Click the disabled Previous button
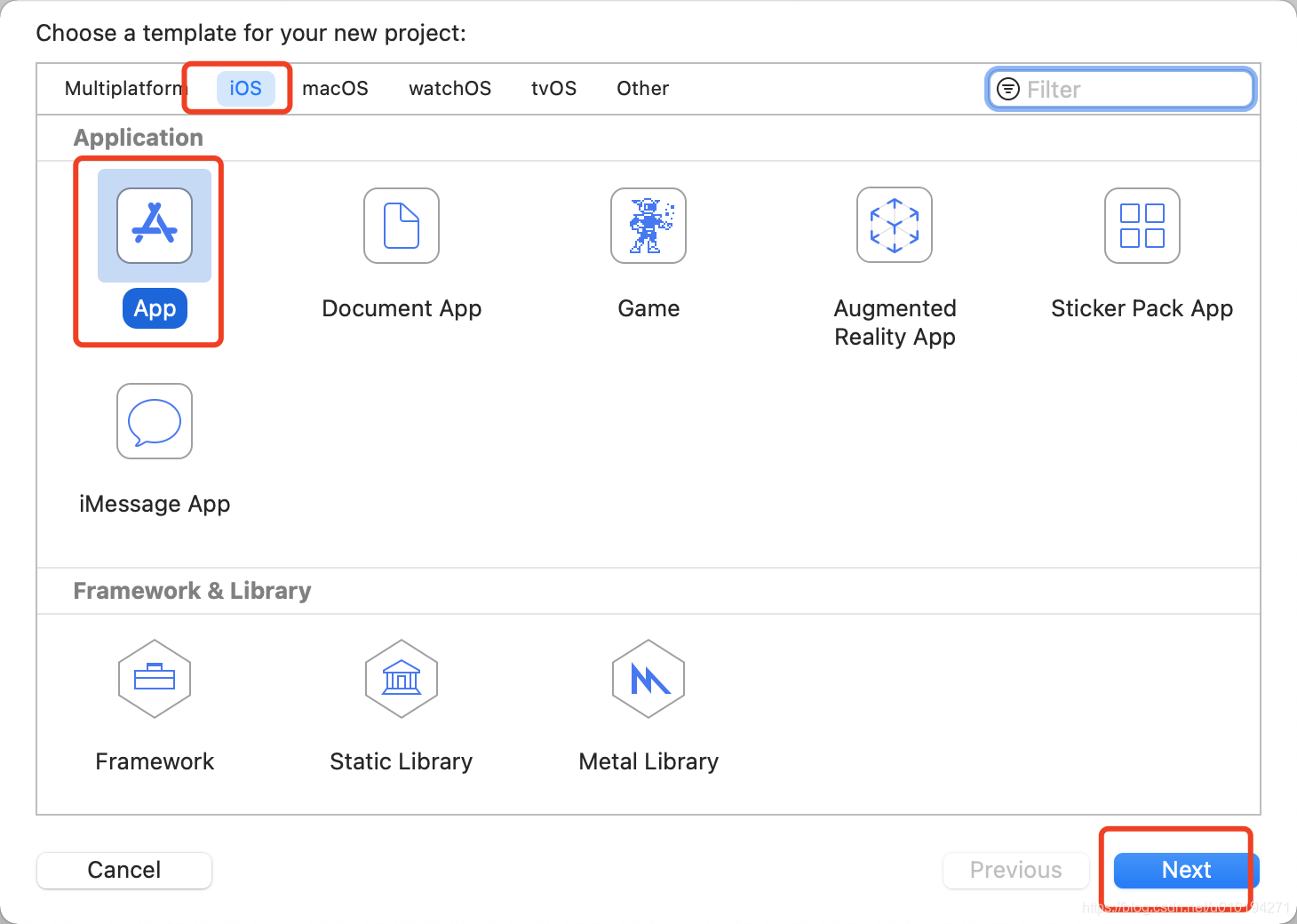 [1016, 870]
